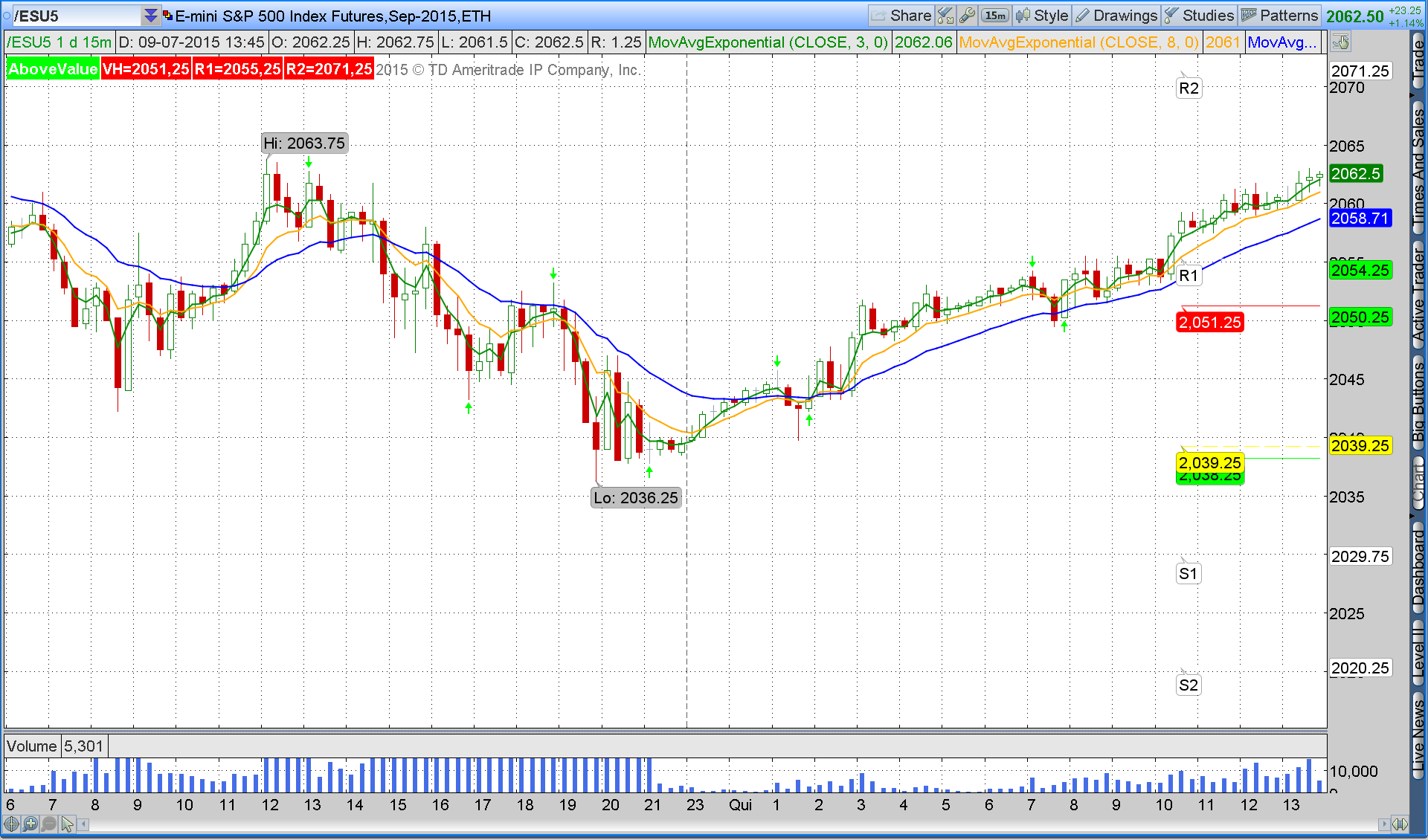
Task: Open the Style menu
Action: coord(1042,16)
